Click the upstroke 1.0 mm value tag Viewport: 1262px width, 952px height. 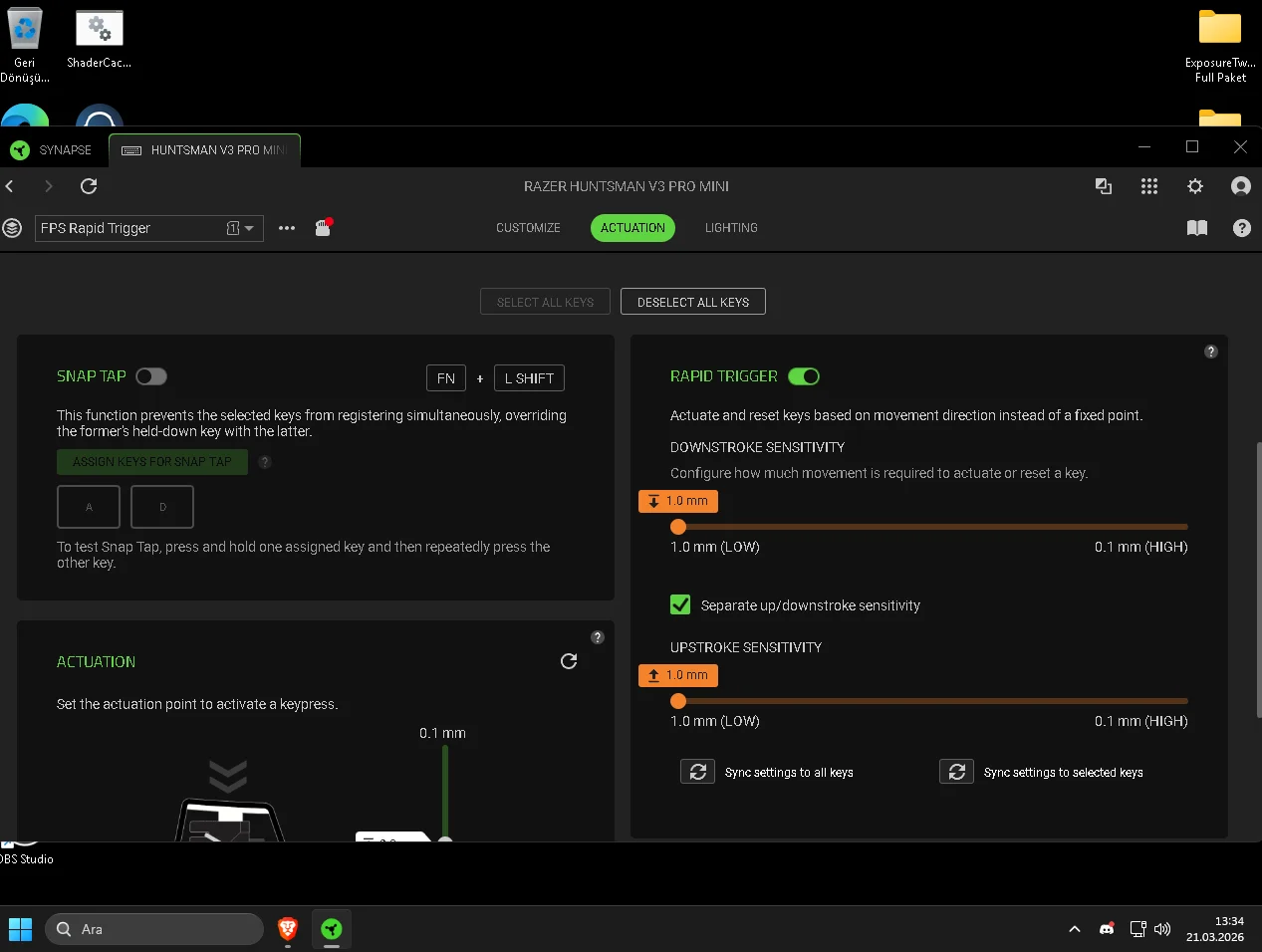tap(678, 675)
